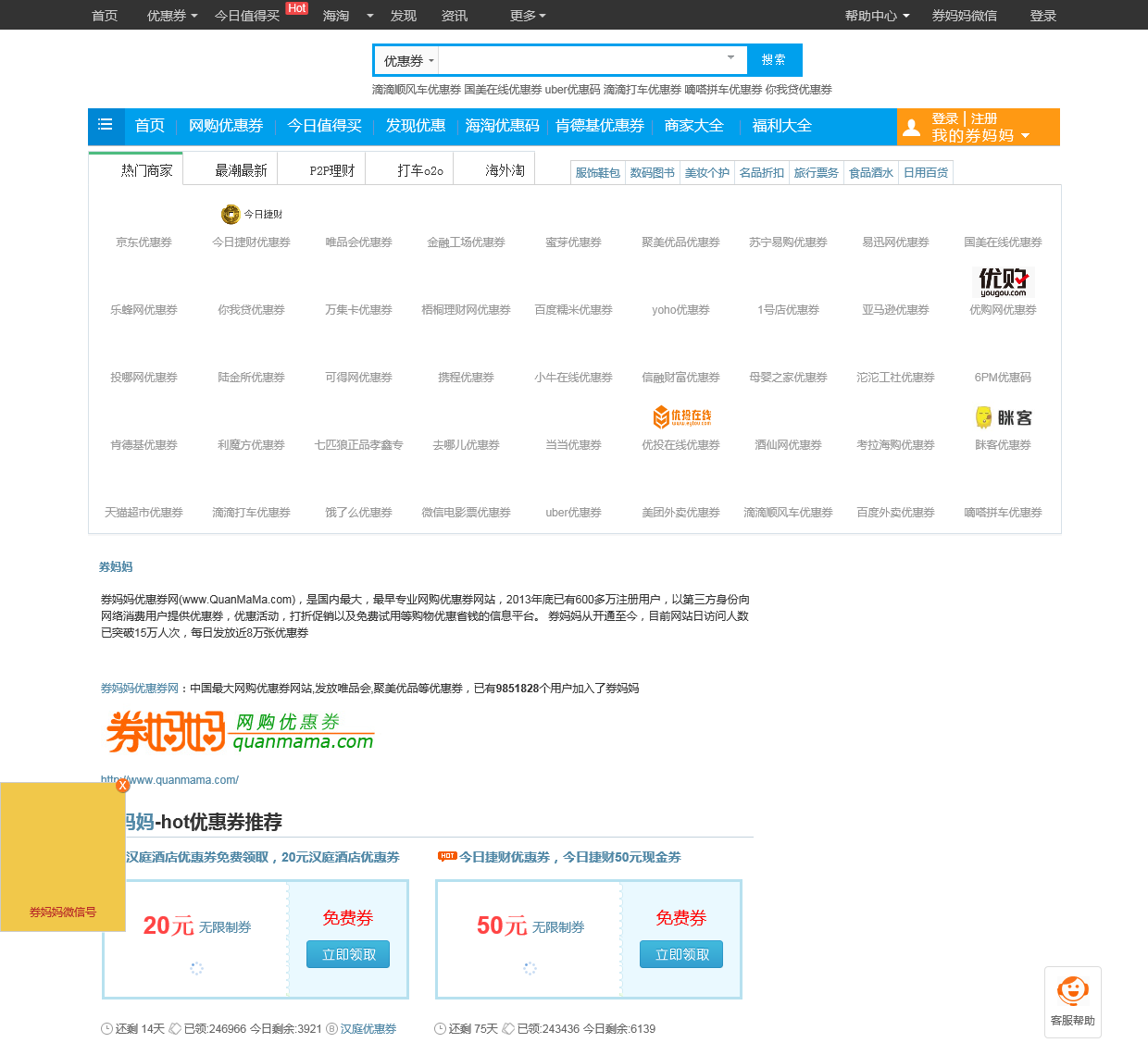Click the clock icon beside 还剩 75天
Image resolution: width=1148 pixels, height=1043 pixels.
(440, 1029)
